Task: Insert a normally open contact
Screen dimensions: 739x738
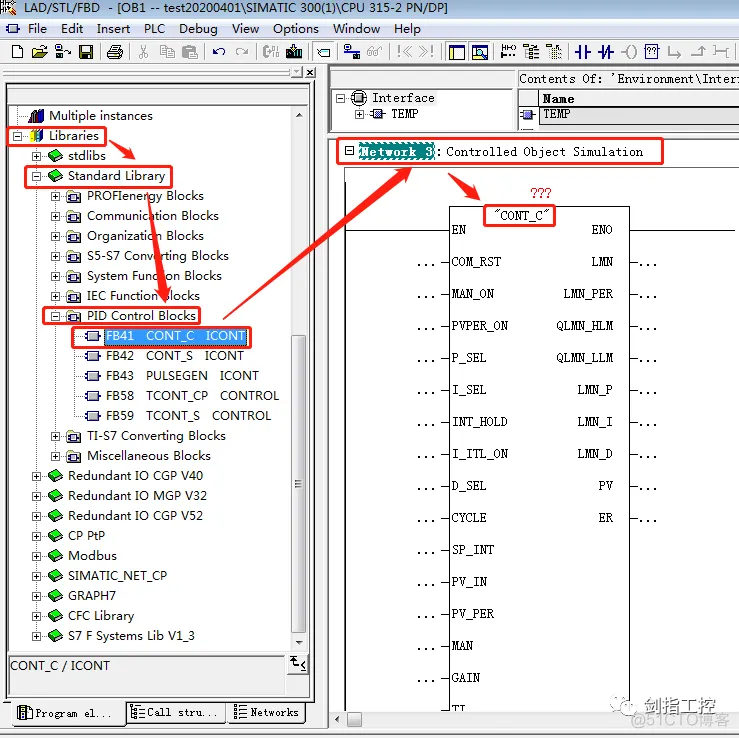Action: 583,52
